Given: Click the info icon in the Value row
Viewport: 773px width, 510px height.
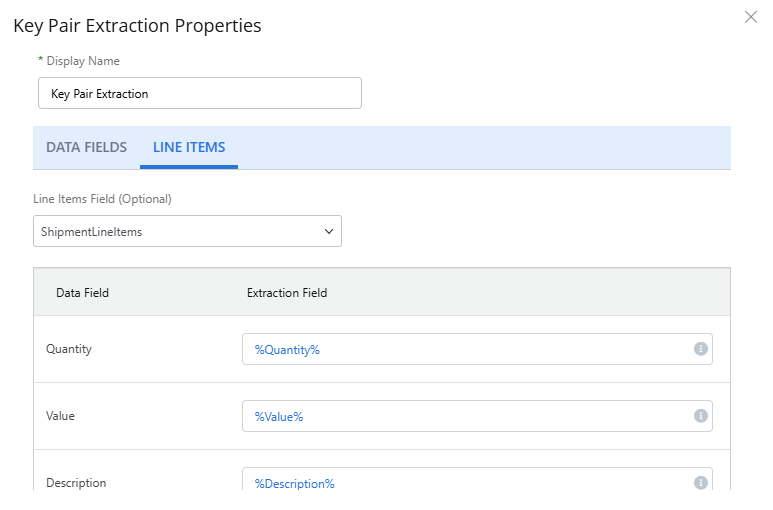Looking at the screenshot, I should [700, 416].
